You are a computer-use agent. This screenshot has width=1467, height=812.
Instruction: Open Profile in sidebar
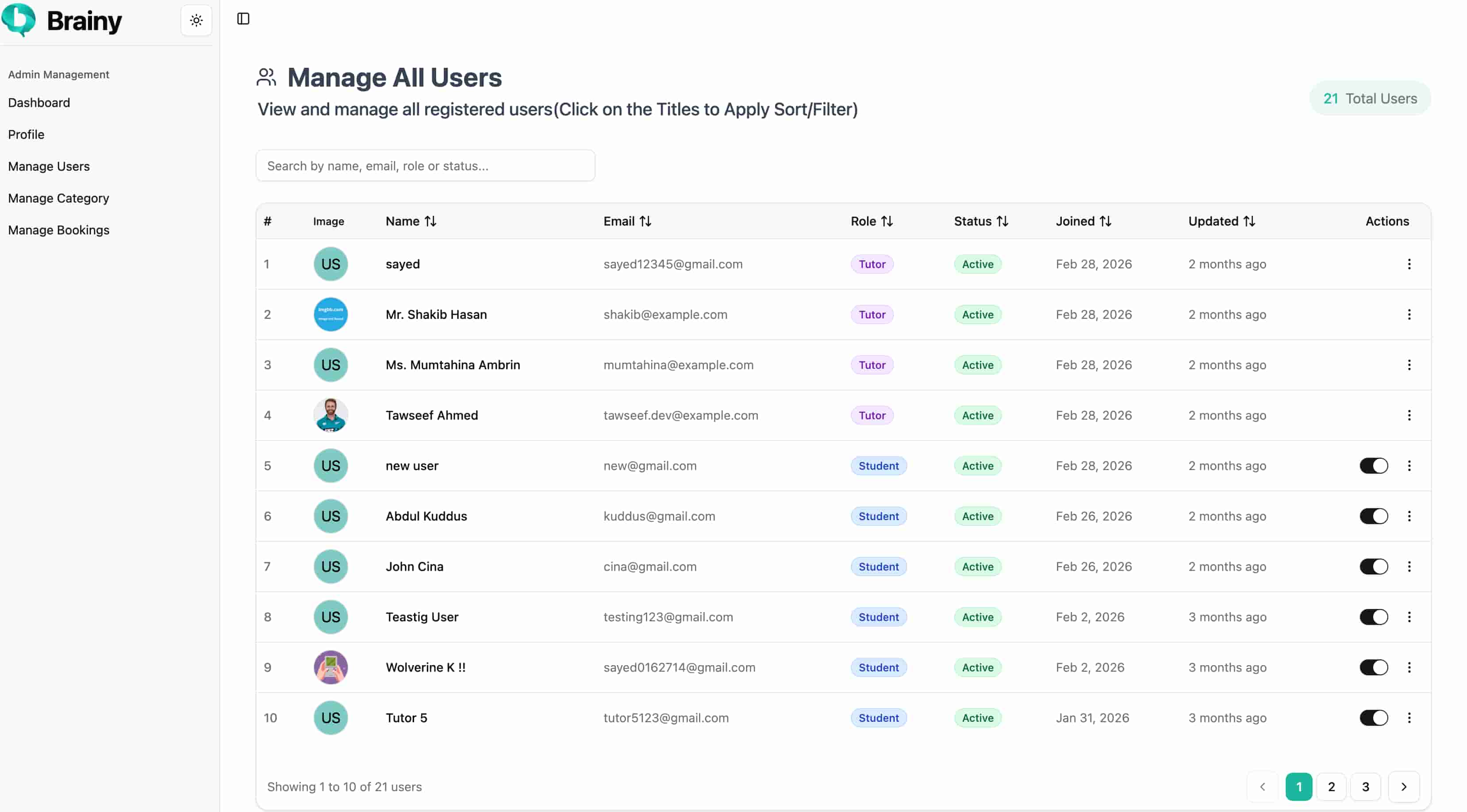click(x=26, y=134)
